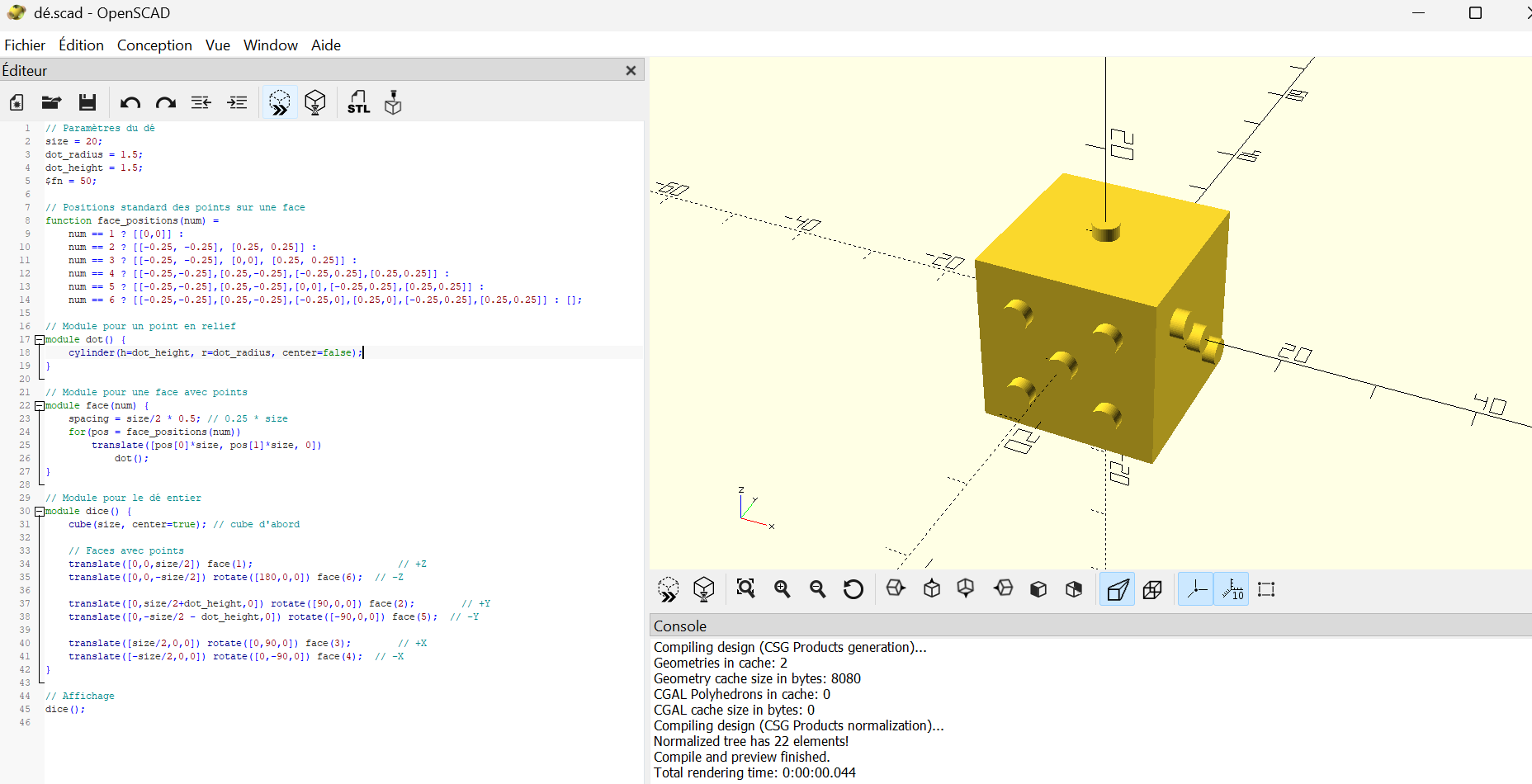Toggle the Show Axes button
The image size is (1532, 784).
pyautogui.click(x=1195, y=589)
